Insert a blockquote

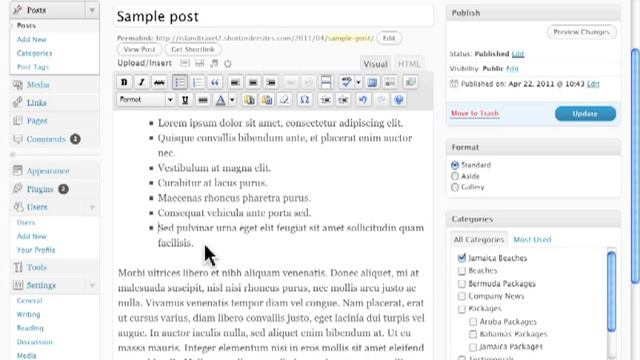tap(215, 82)
